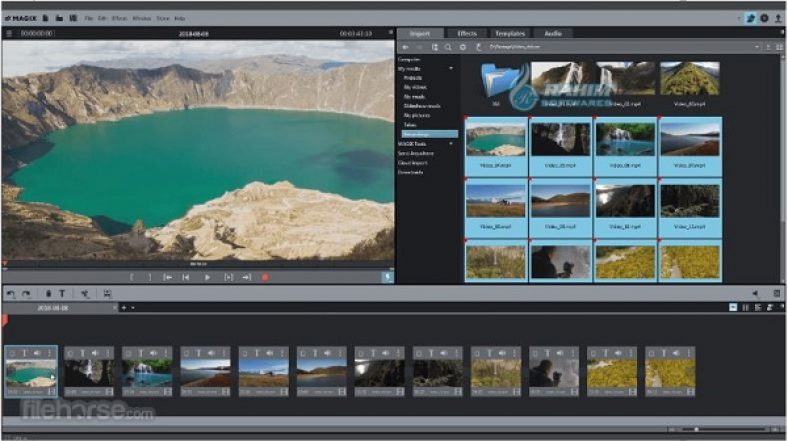788x441 pixels.
Task: Click the back arrow in the media browser
Action: click(x=405, y=47)
